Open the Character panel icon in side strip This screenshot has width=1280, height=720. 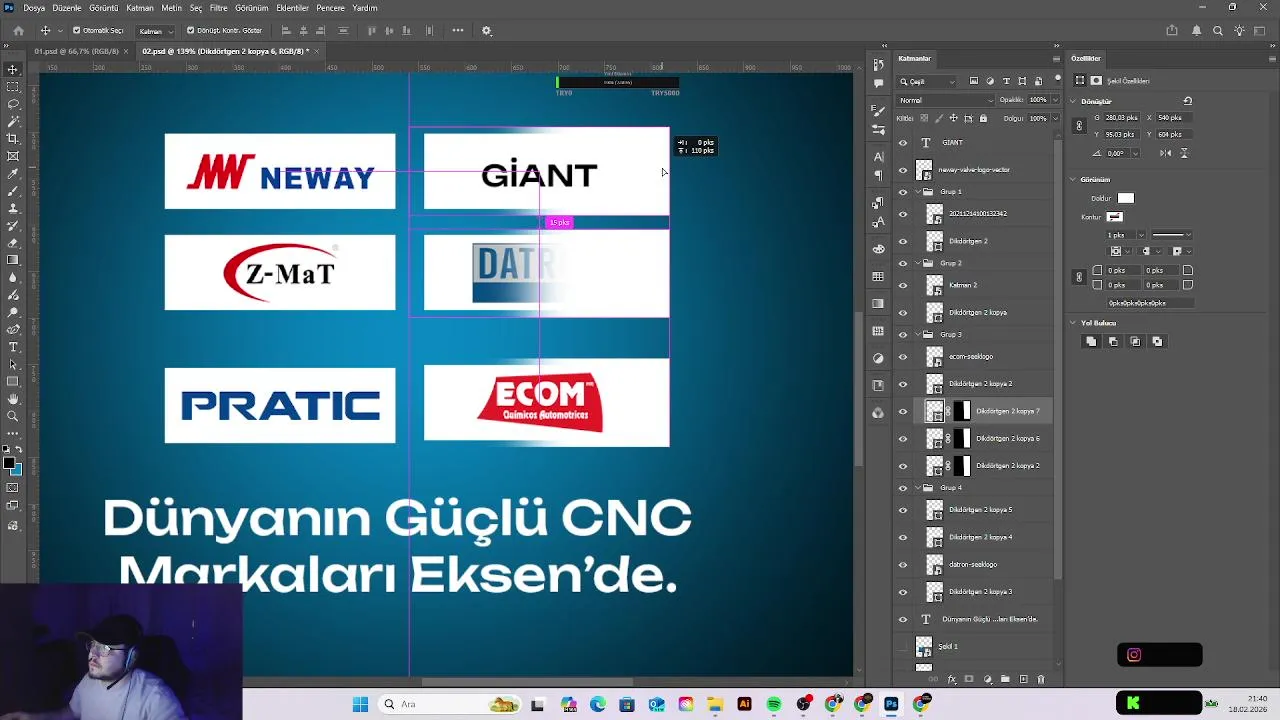(878, 157)
